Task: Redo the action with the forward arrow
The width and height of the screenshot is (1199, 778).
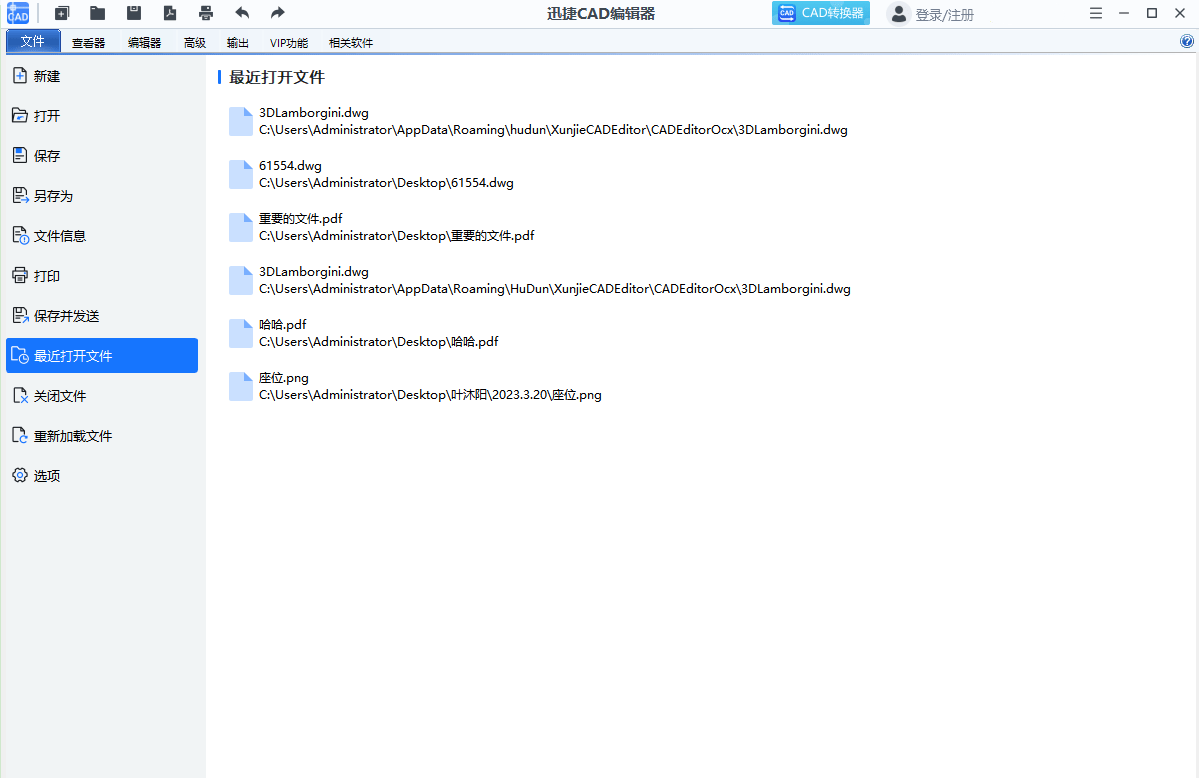Action: pos(278,13)
